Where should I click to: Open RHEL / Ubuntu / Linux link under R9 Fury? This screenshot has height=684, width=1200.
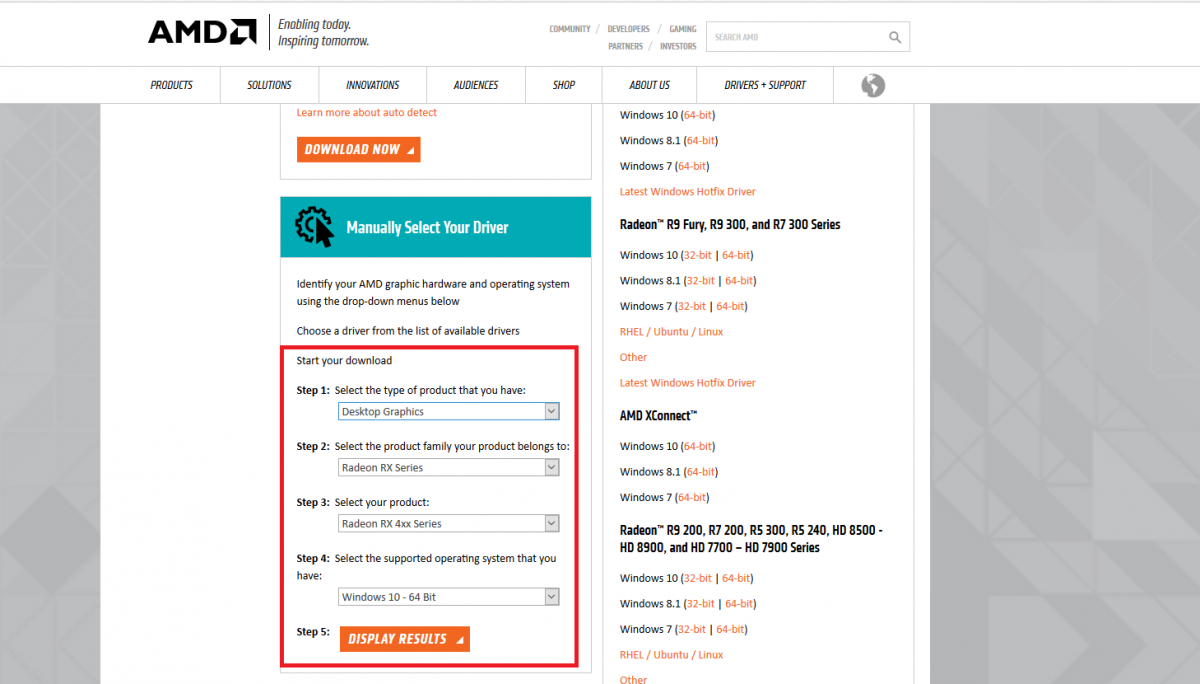point(671,331)
